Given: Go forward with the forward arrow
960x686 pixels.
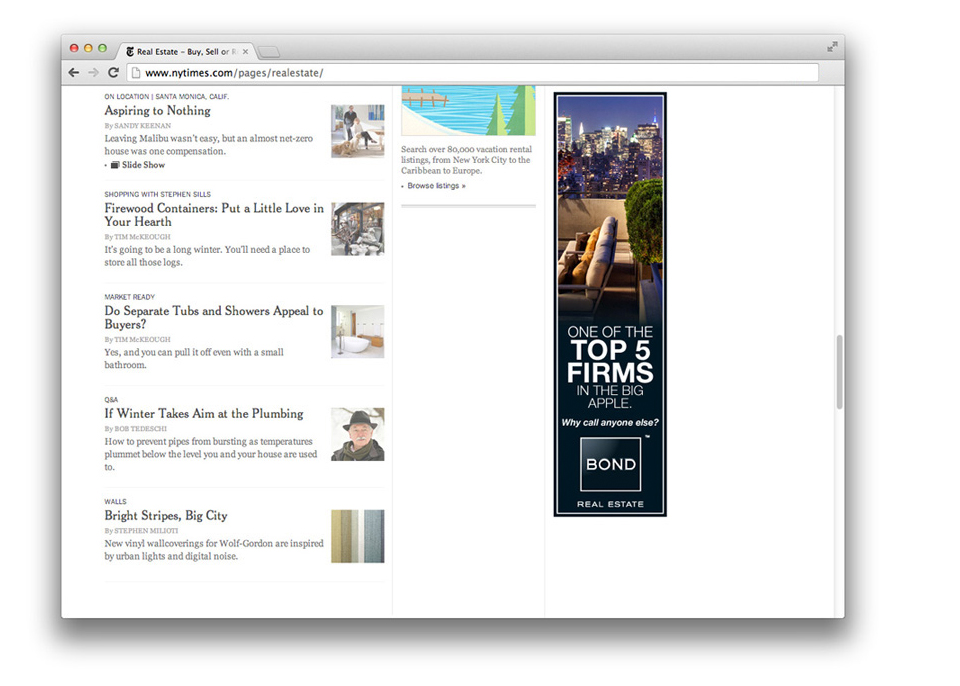Looking at the screenshot, I should click(x=93, y=73).
